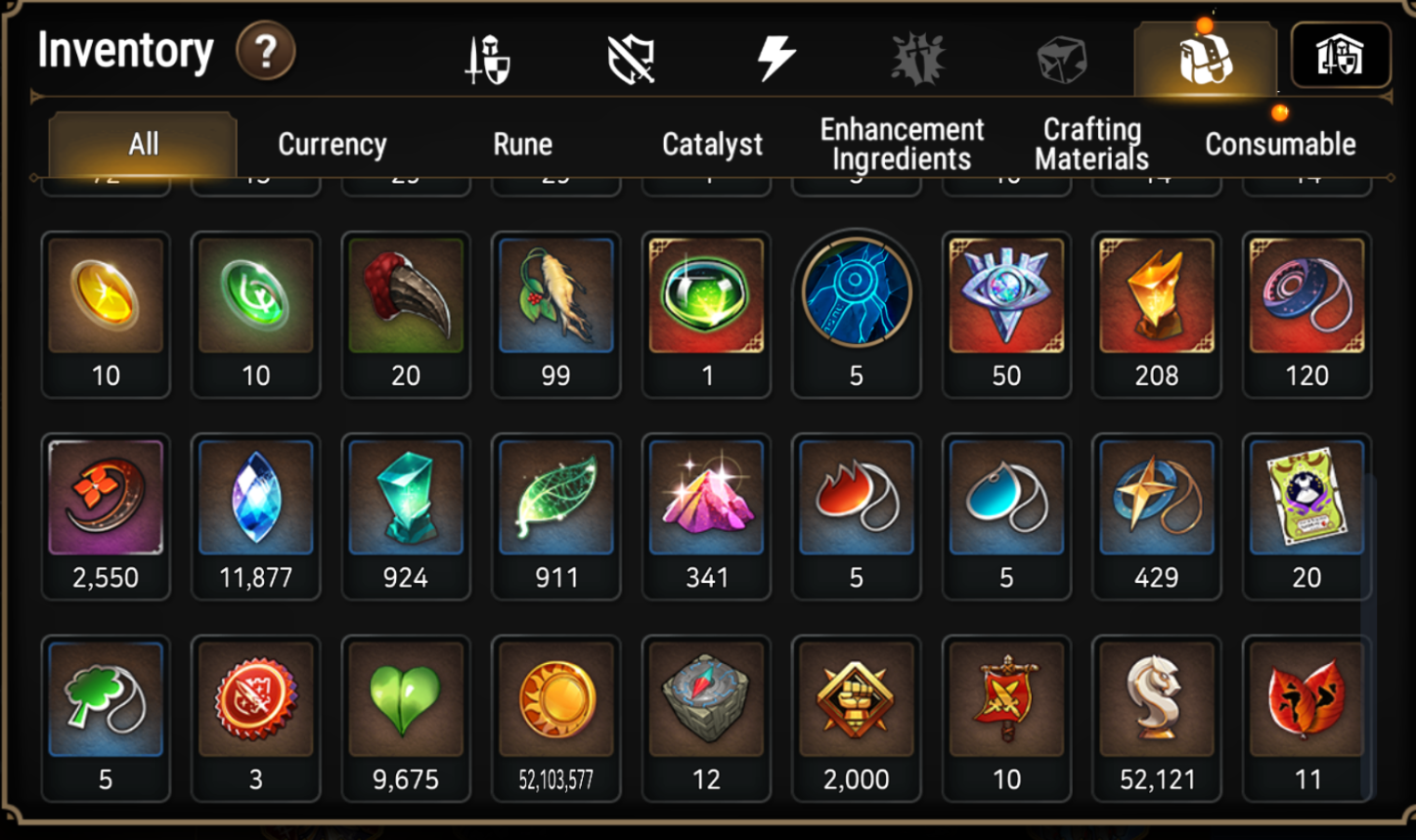Open the backpack inventory category
This screenshot has height=840, width=1416.
pos(1205,59)
